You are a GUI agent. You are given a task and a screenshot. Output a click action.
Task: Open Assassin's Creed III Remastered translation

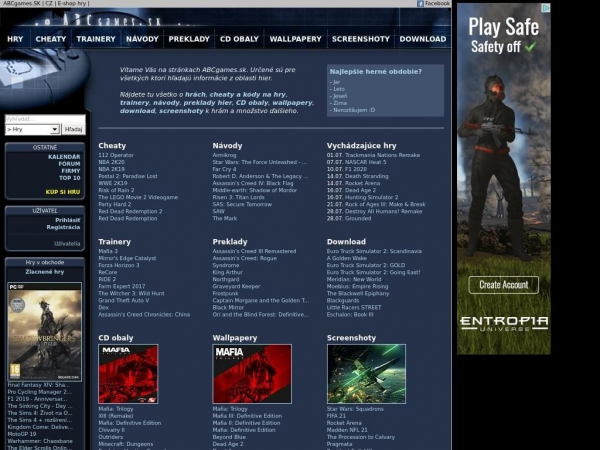tap(254, 251)
